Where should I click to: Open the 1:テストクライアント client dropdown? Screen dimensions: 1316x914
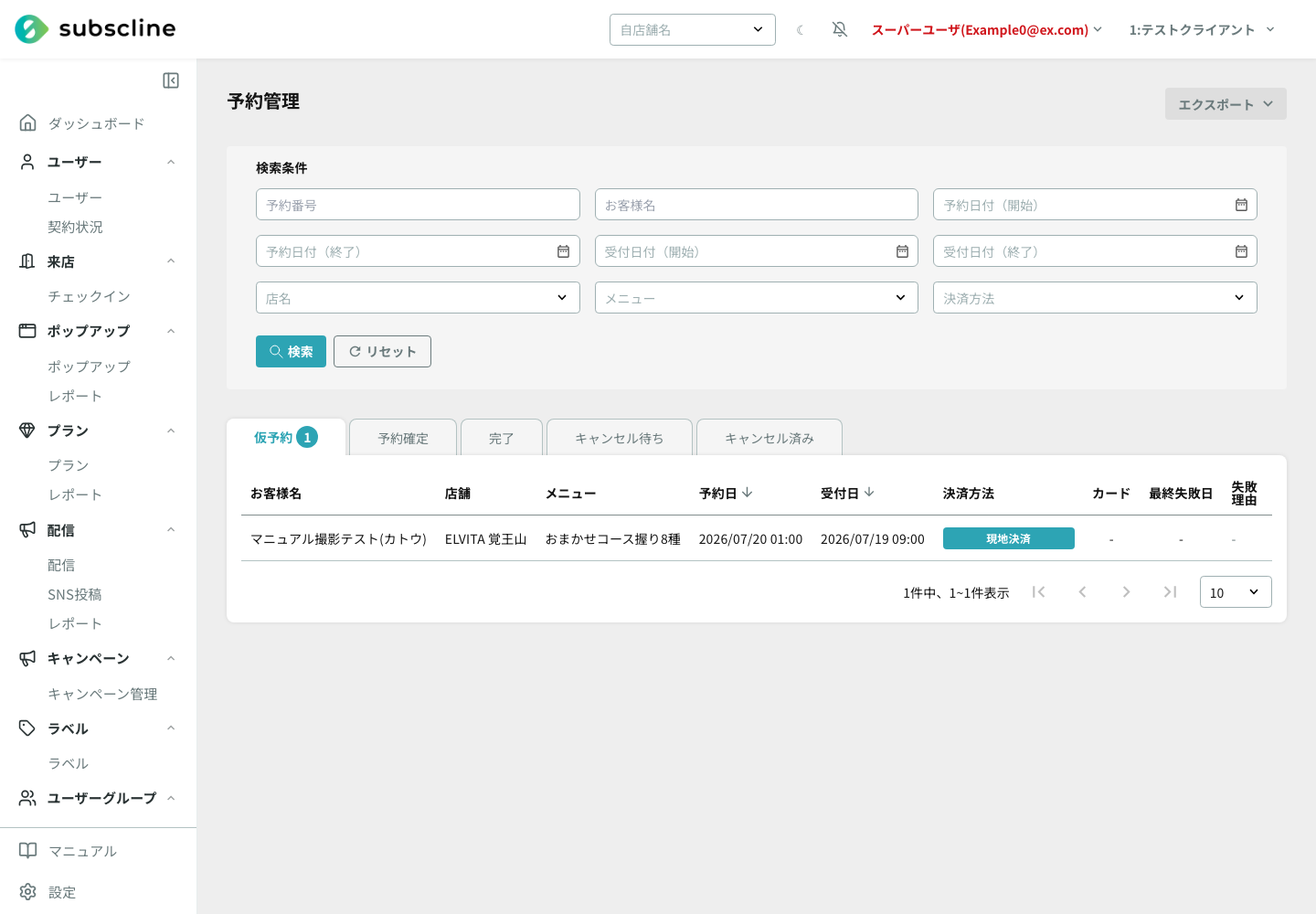[x=1202, y=30]
